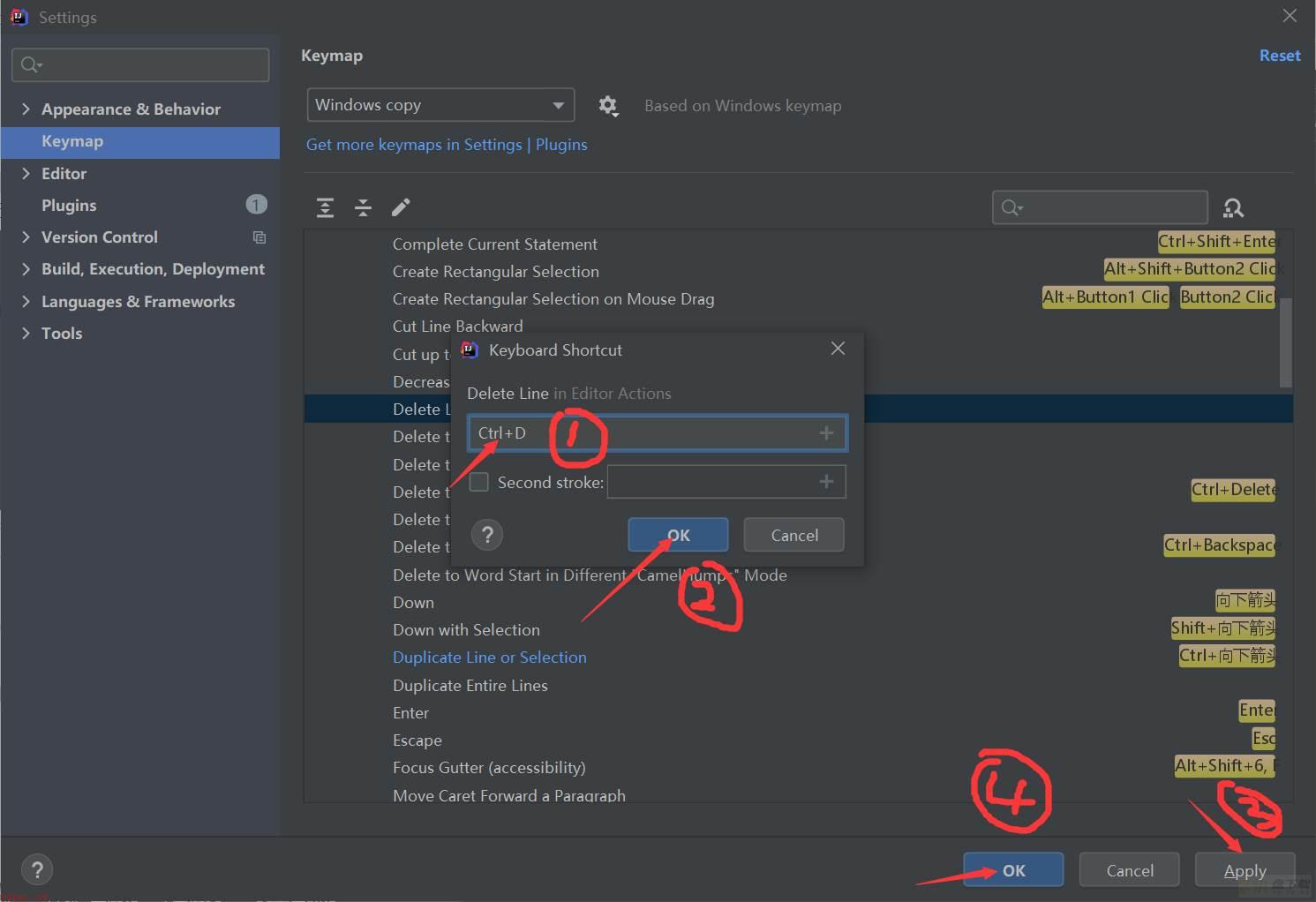Click the Version Control project-level icon
The width and height of the screenshot is (1316, 902).
tap(259, 237)
